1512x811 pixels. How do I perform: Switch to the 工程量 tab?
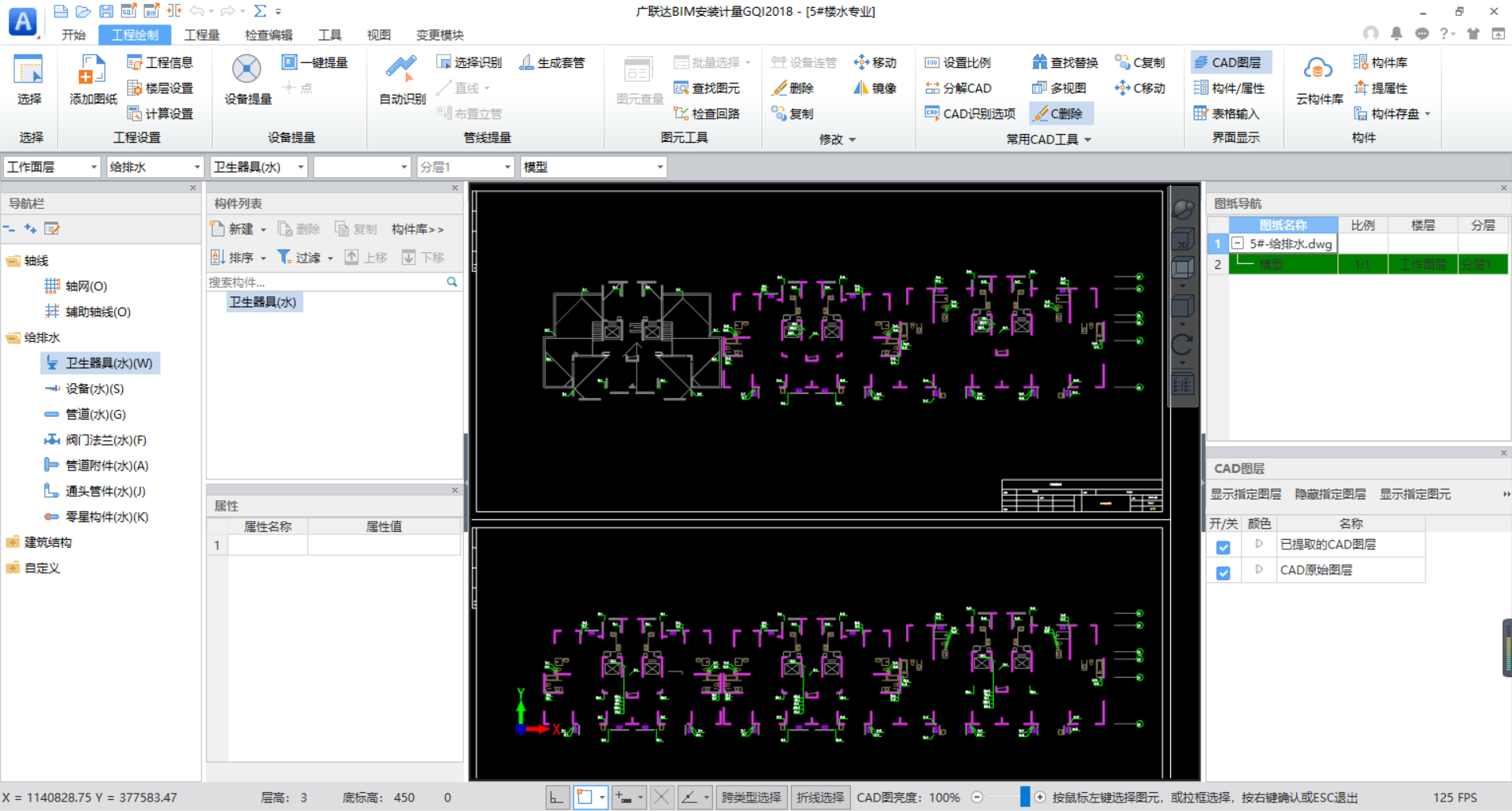point(202,35)
